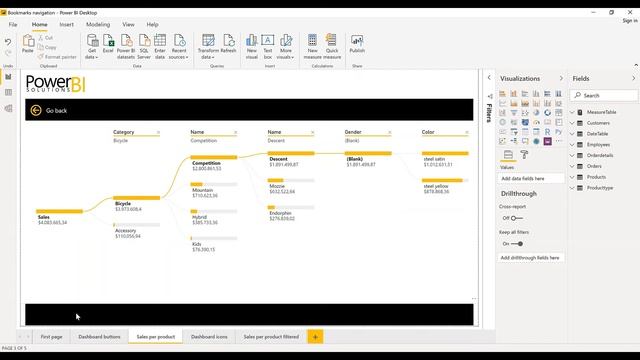Remove the Color level with its X
Viewport: 640px width, 360px height.
pyautogui.click(x=467, y=132)
